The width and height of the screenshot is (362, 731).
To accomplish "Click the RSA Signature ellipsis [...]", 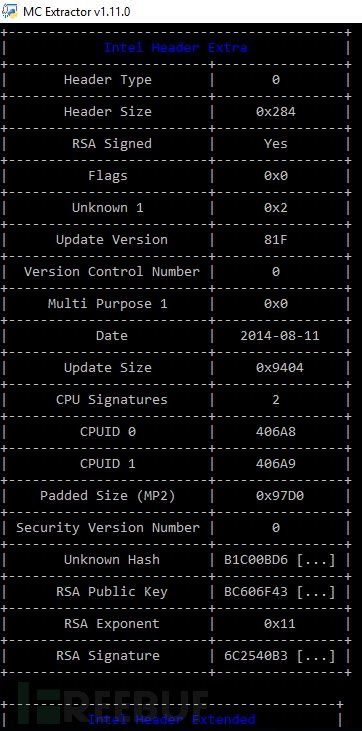I will pyautogui.click(x=316, y=656).
